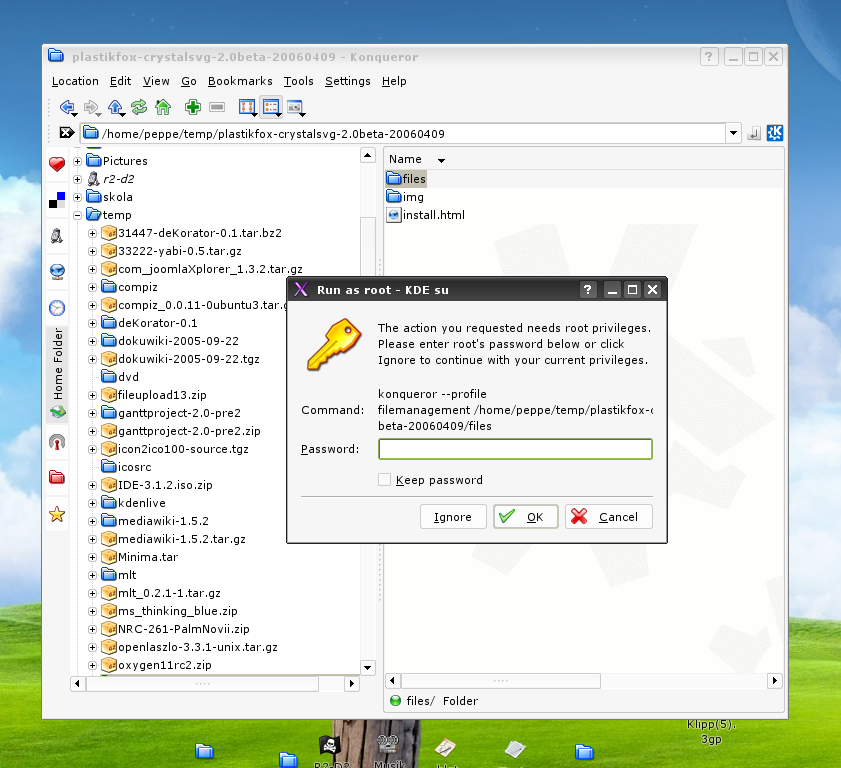Click the Ignore button

tap(453, 516)
